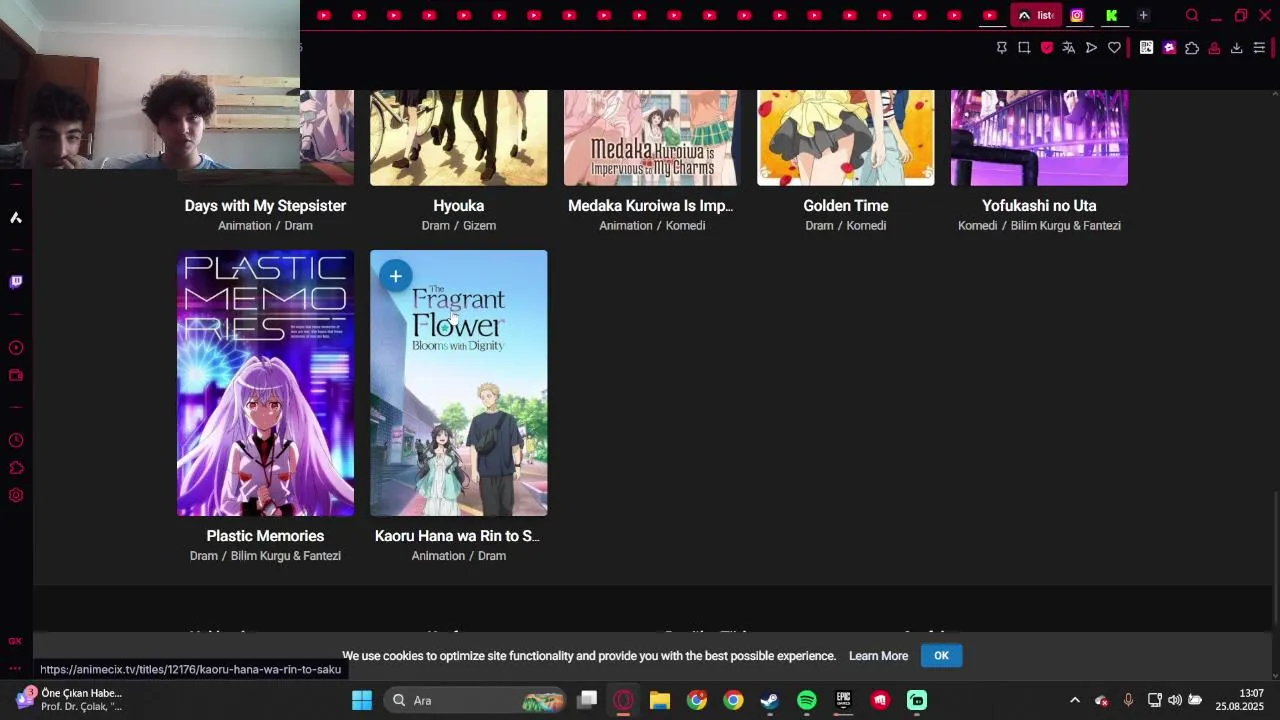The height and width of the screenshot is (720, 1280).
Task: Open Extensions cube icon in the sidebar
Action: click(x=16, y=468)
